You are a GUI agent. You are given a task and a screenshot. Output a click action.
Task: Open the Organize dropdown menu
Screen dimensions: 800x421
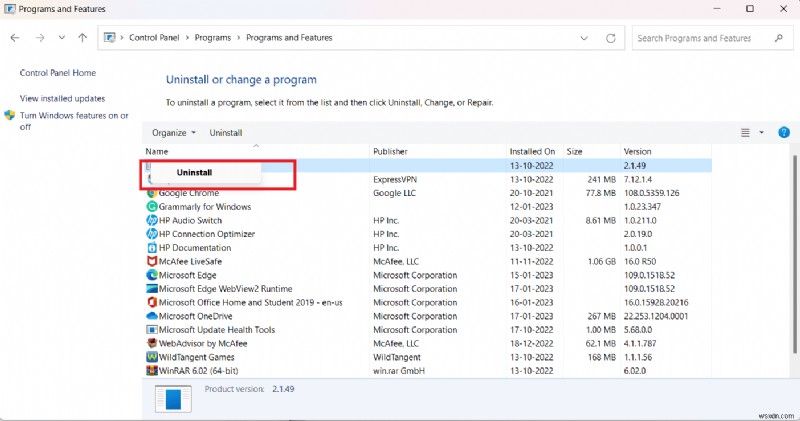pos(173,133)
